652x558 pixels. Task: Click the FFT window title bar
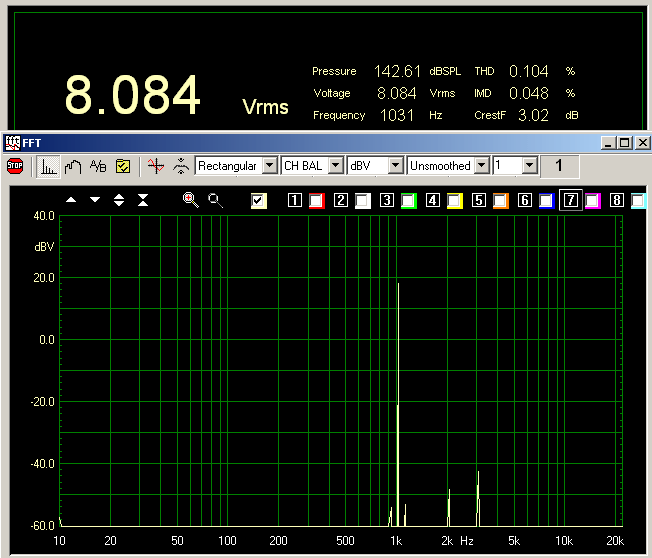[x=300, y=144]
